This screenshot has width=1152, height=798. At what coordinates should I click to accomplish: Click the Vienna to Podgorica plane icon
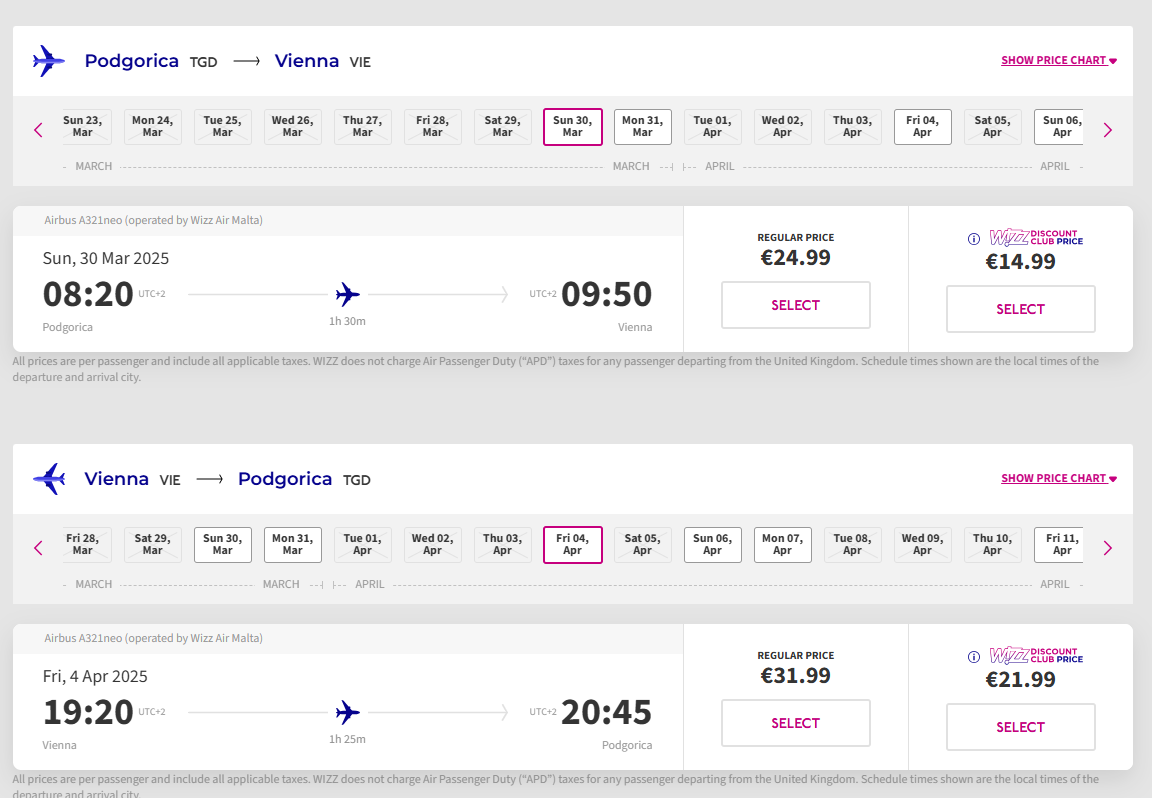[48, 479]
